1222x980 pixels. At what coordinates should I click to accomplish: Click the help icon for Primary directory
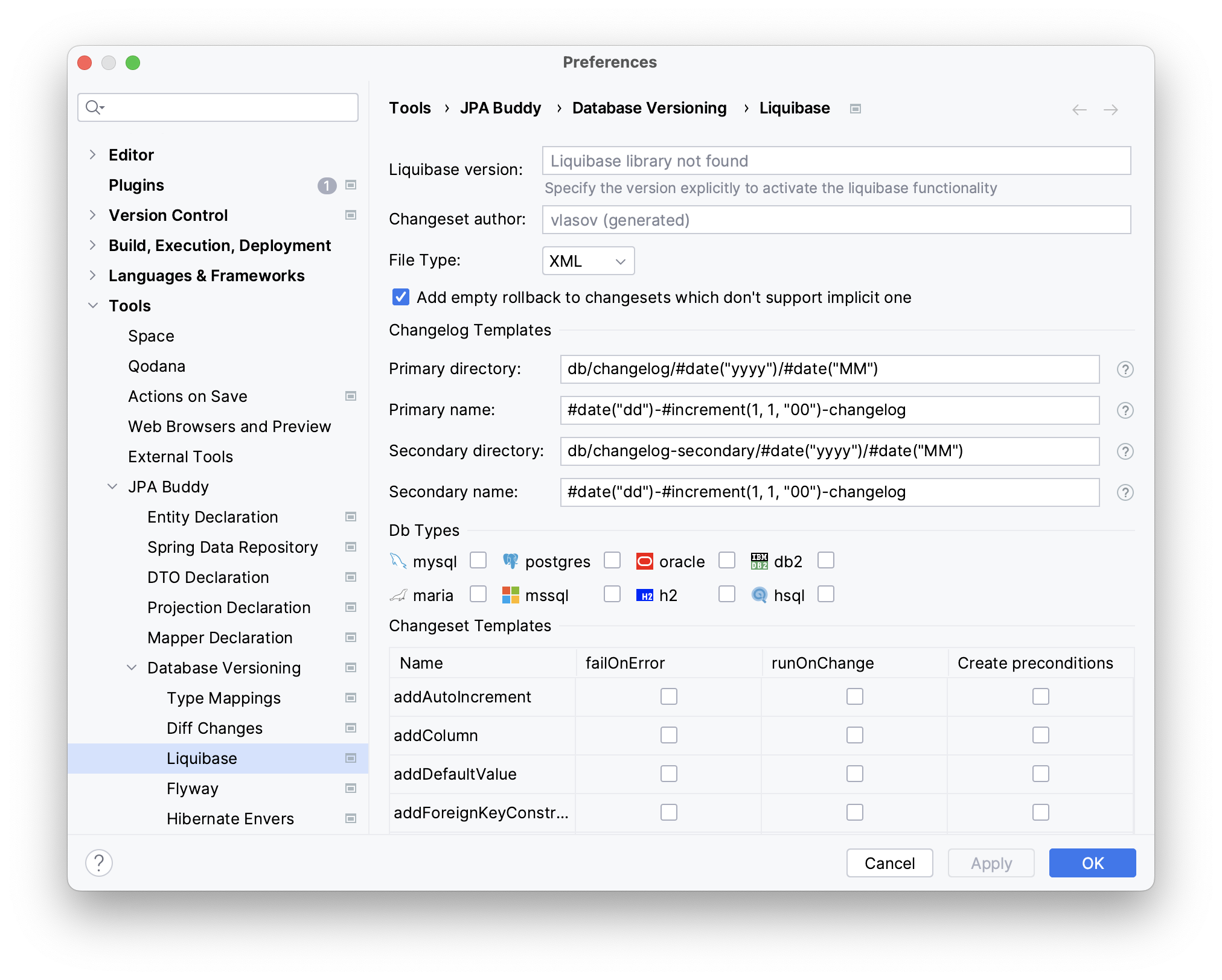click(x=1125, y=369)
